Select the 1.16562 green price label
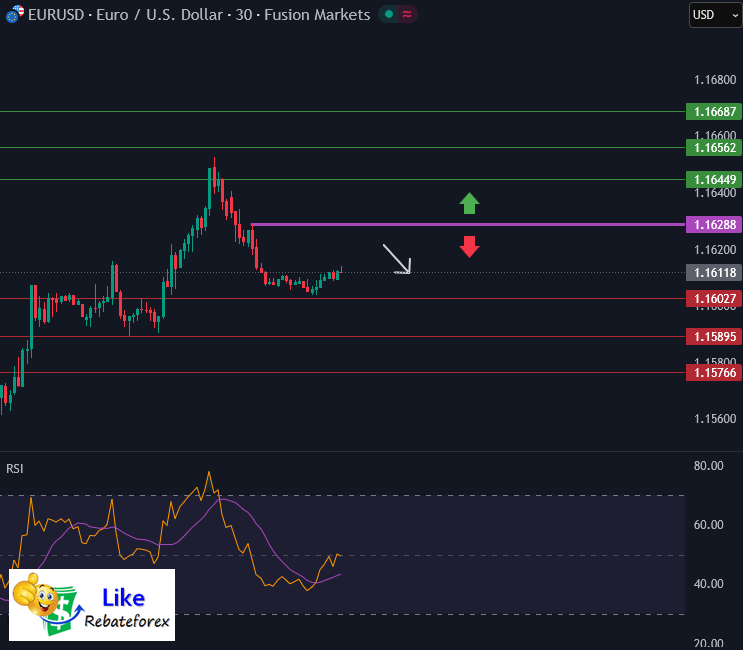This screenshot has width=743, height=650. click(714, 148)
